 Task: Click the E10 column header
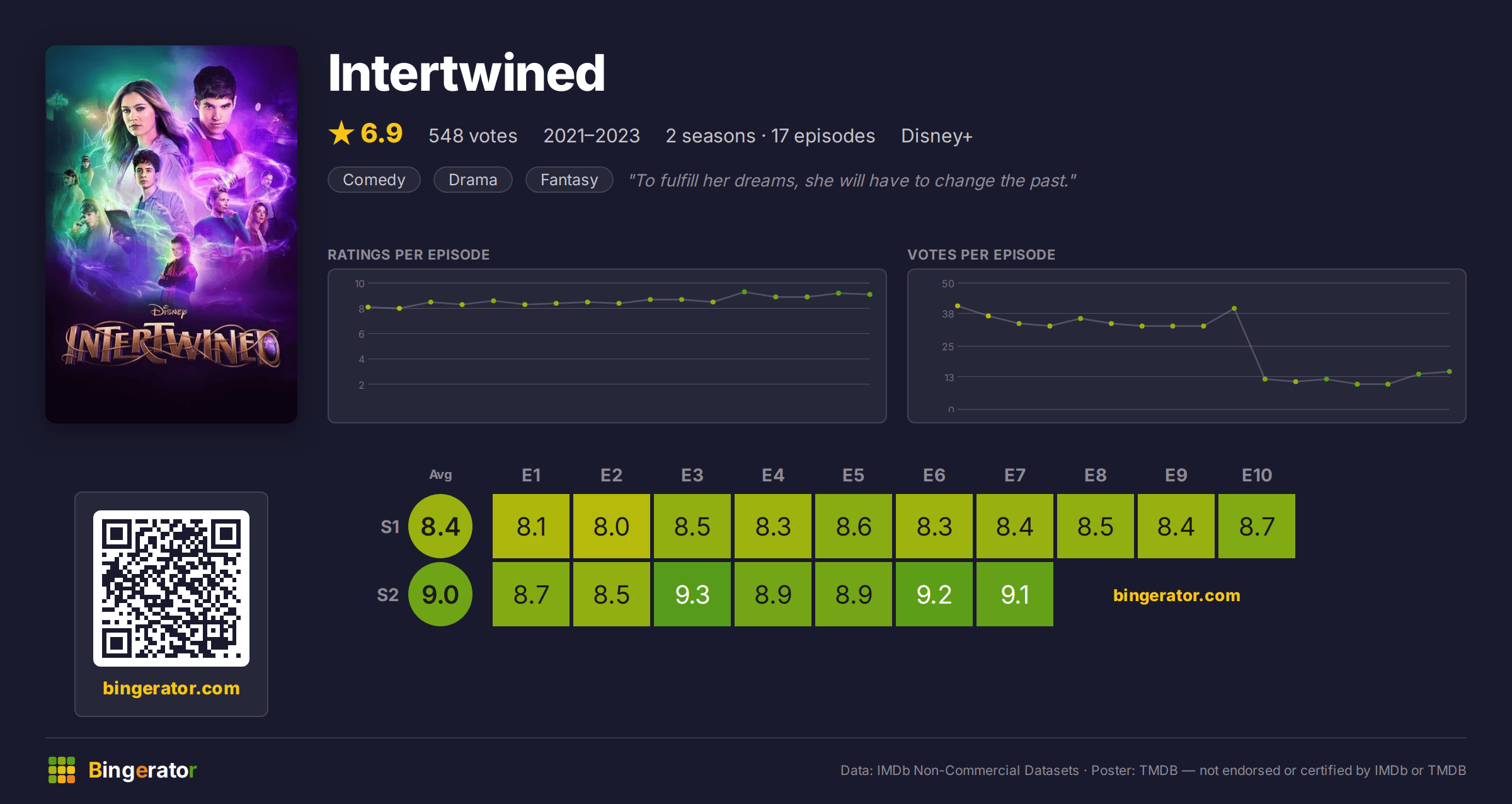coord(1257,475)
